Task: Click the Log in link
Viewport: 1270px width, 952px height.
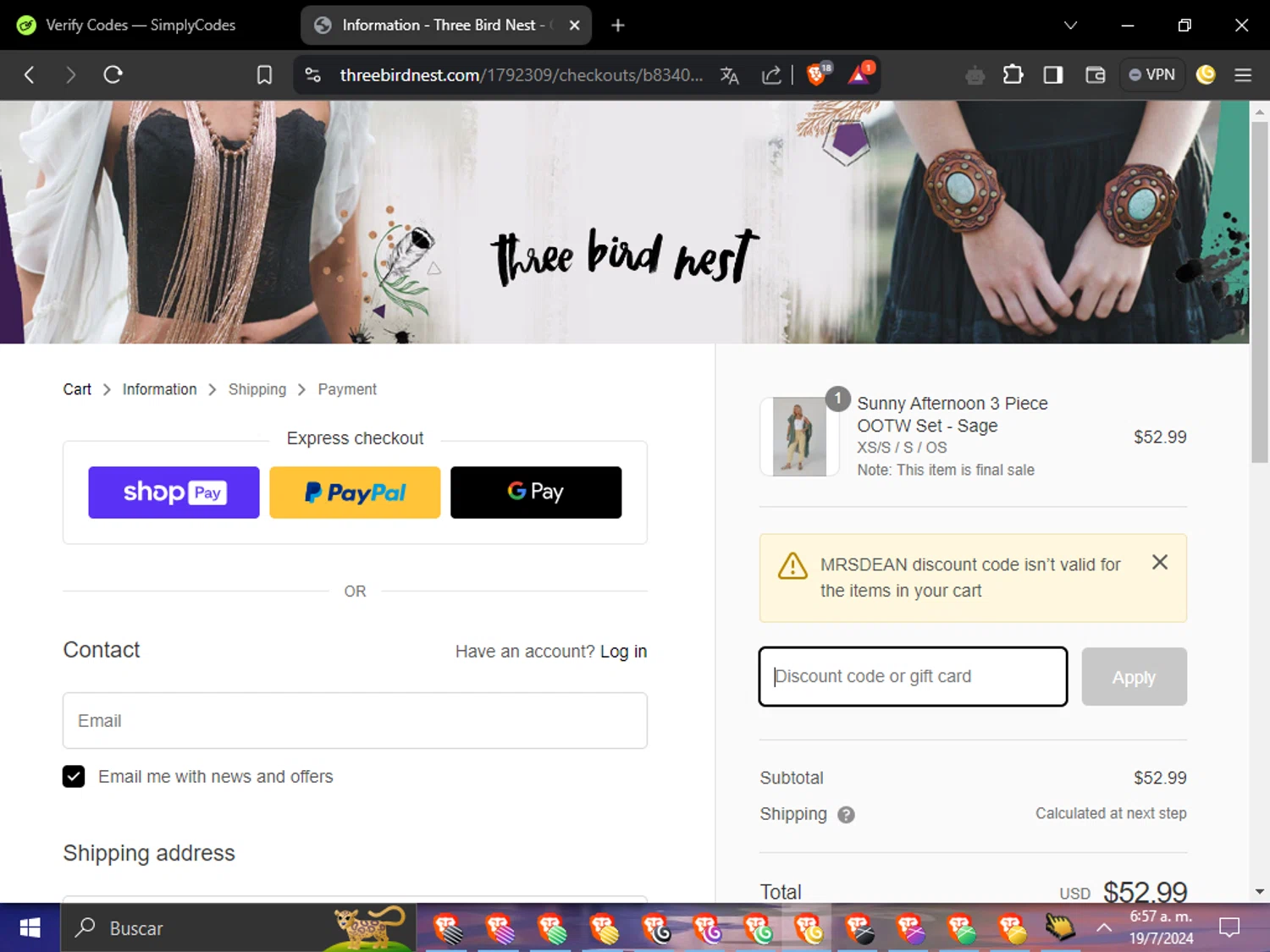Action: click(623, 652)
